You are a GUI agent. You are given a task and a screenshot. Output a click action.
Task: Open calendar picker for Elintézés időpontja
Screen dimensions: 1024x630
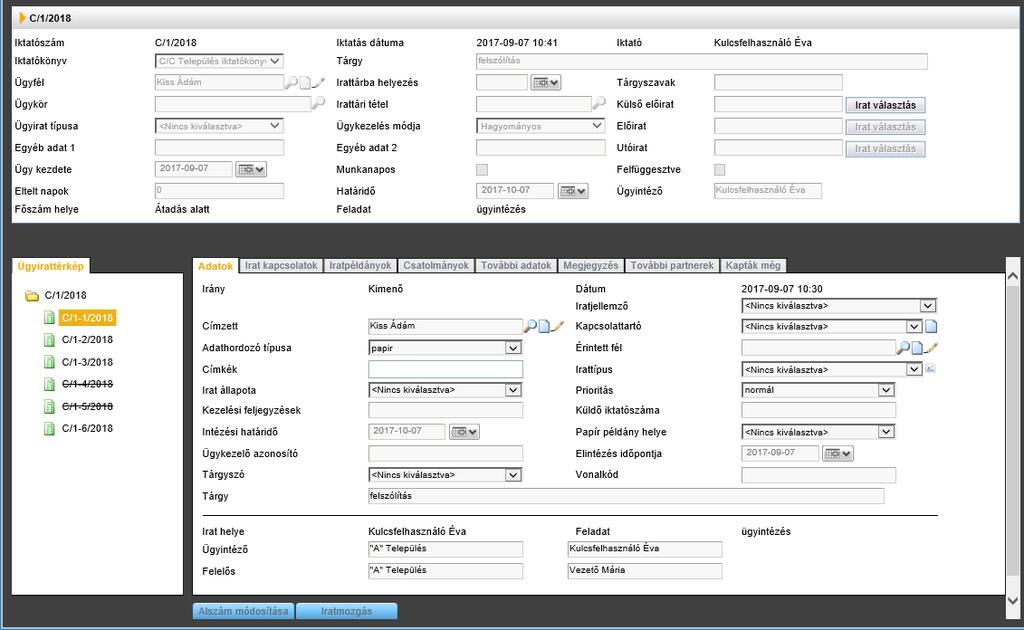coord(838,453)
